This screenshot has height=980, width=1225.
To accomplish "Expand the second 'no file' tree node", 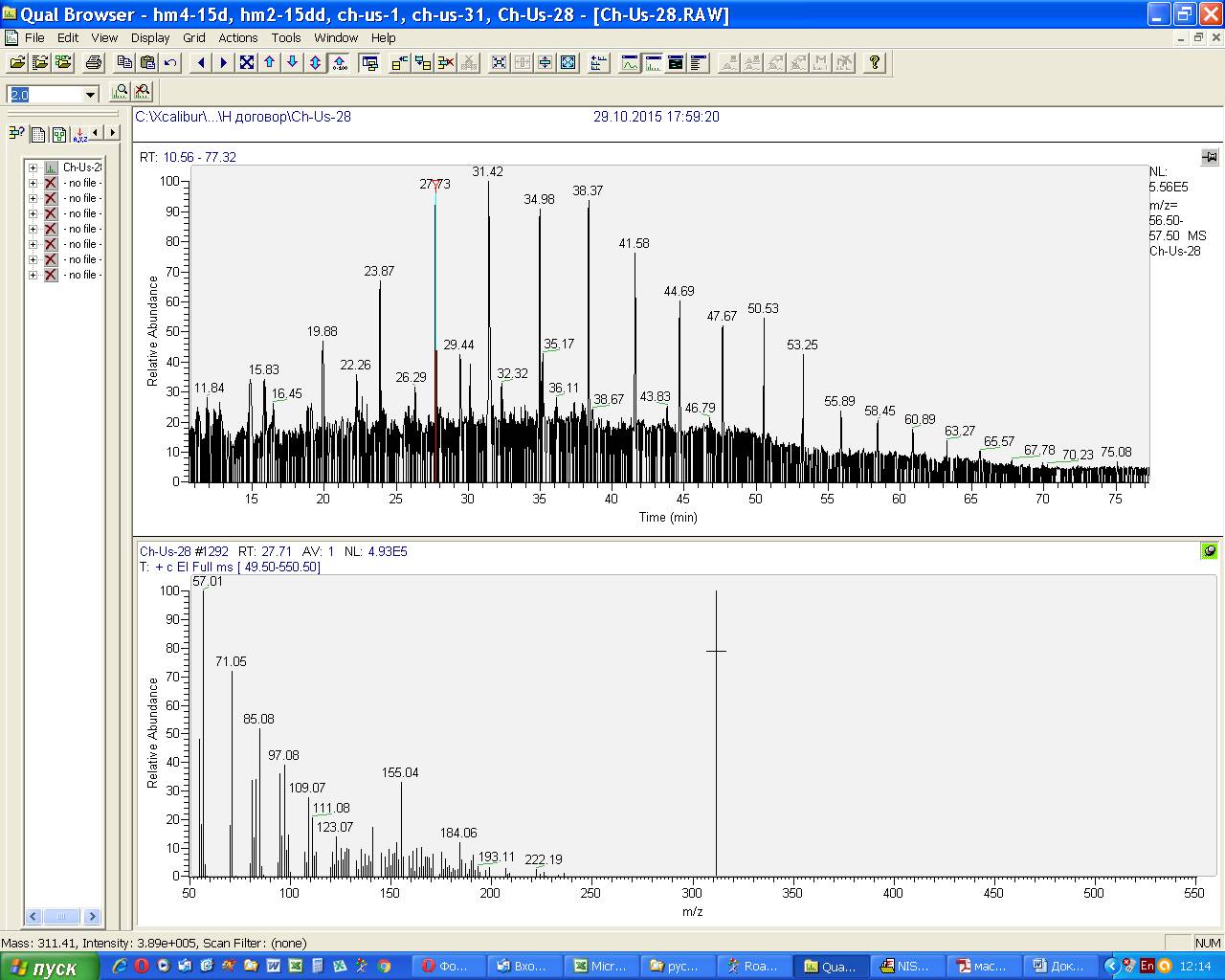I will [33, 198].
